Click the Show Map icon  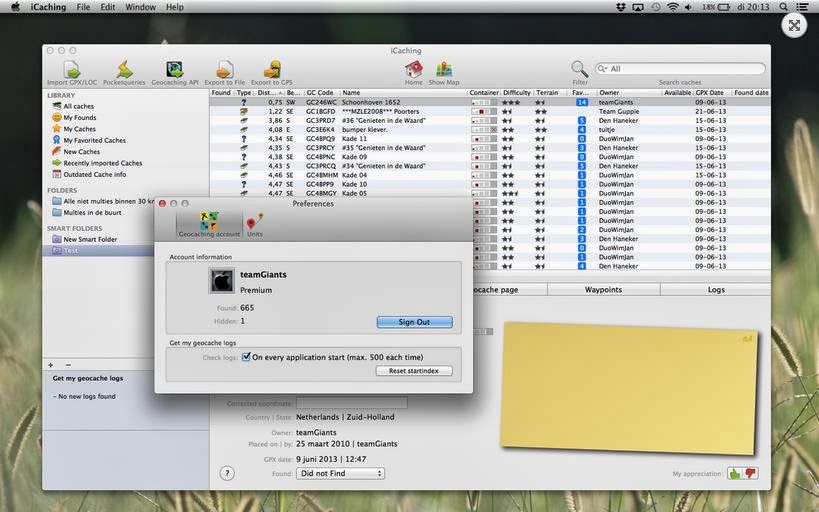tap(444, 69)
